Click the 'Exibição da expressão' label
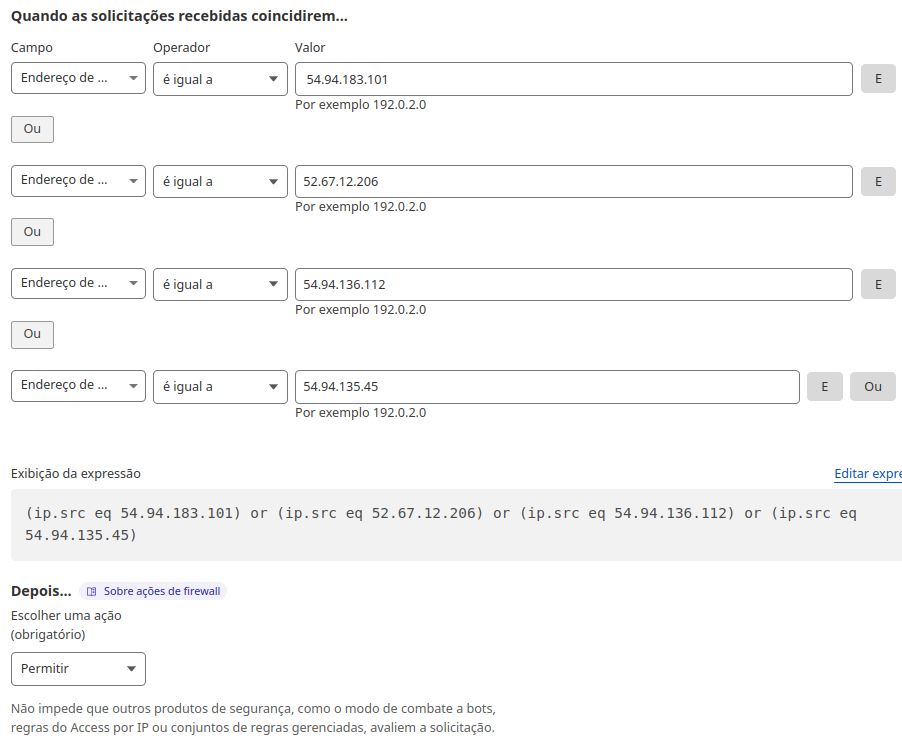902x740 pixels. click(x=76, y=474)
